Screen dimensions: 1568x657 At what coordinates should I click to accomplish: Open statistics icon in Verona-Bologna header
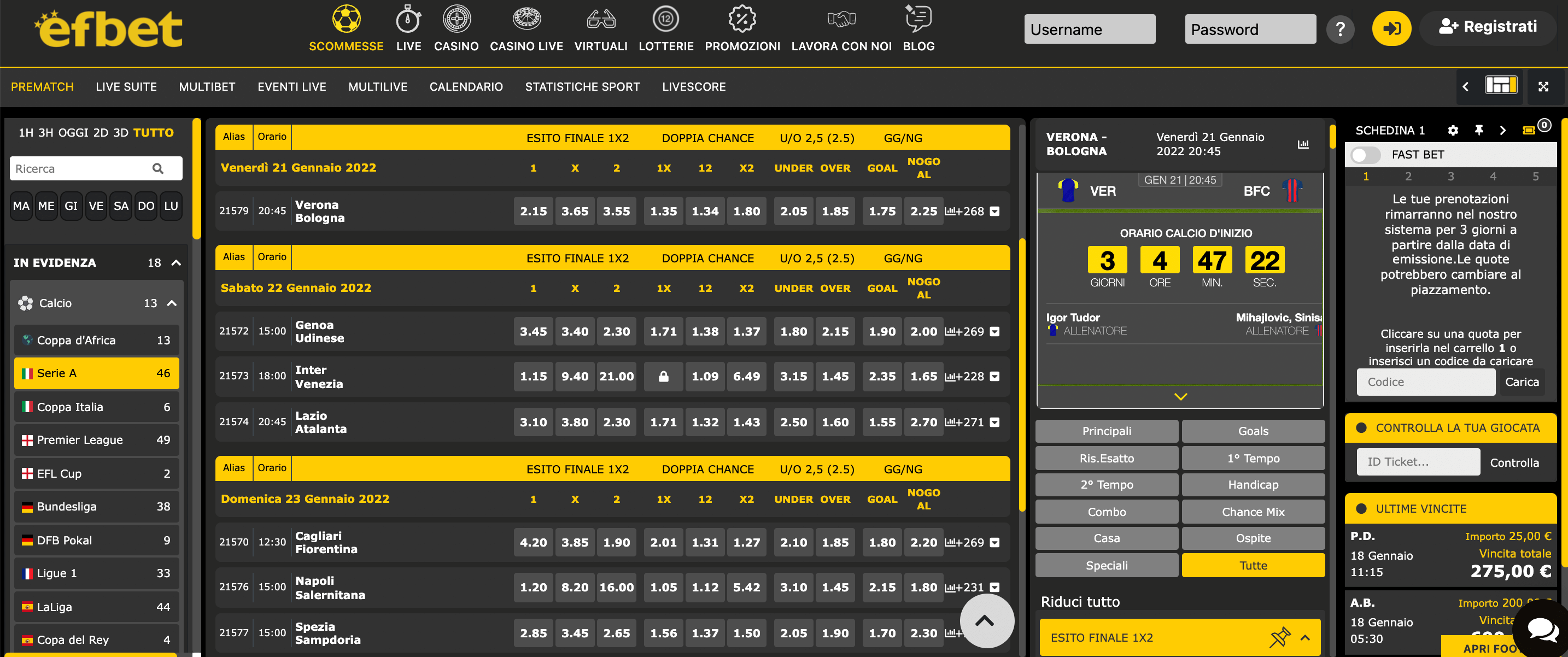coord(1303,144)
